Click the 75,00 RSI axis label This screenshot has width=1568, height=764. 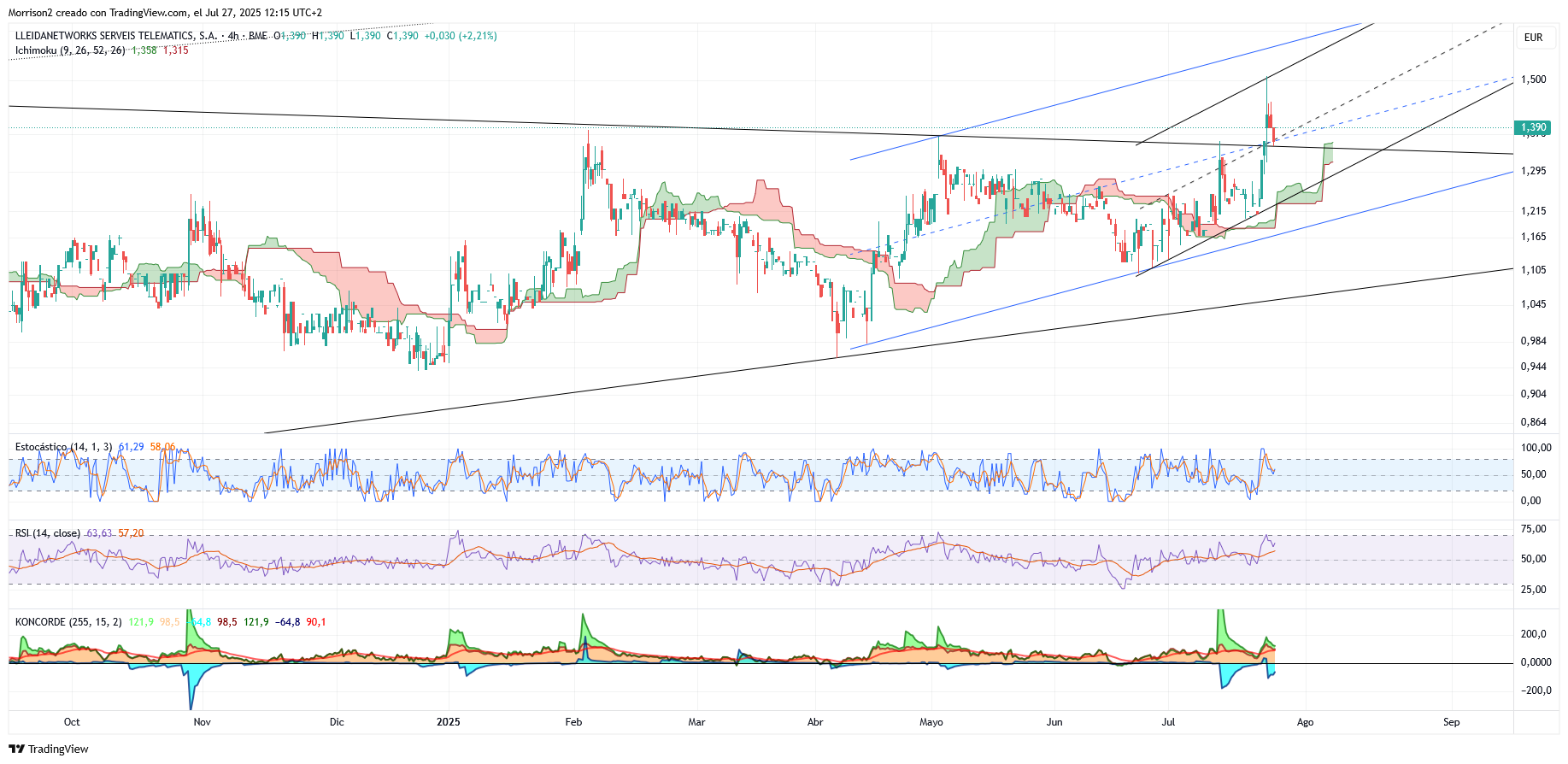coord(1534,529)
